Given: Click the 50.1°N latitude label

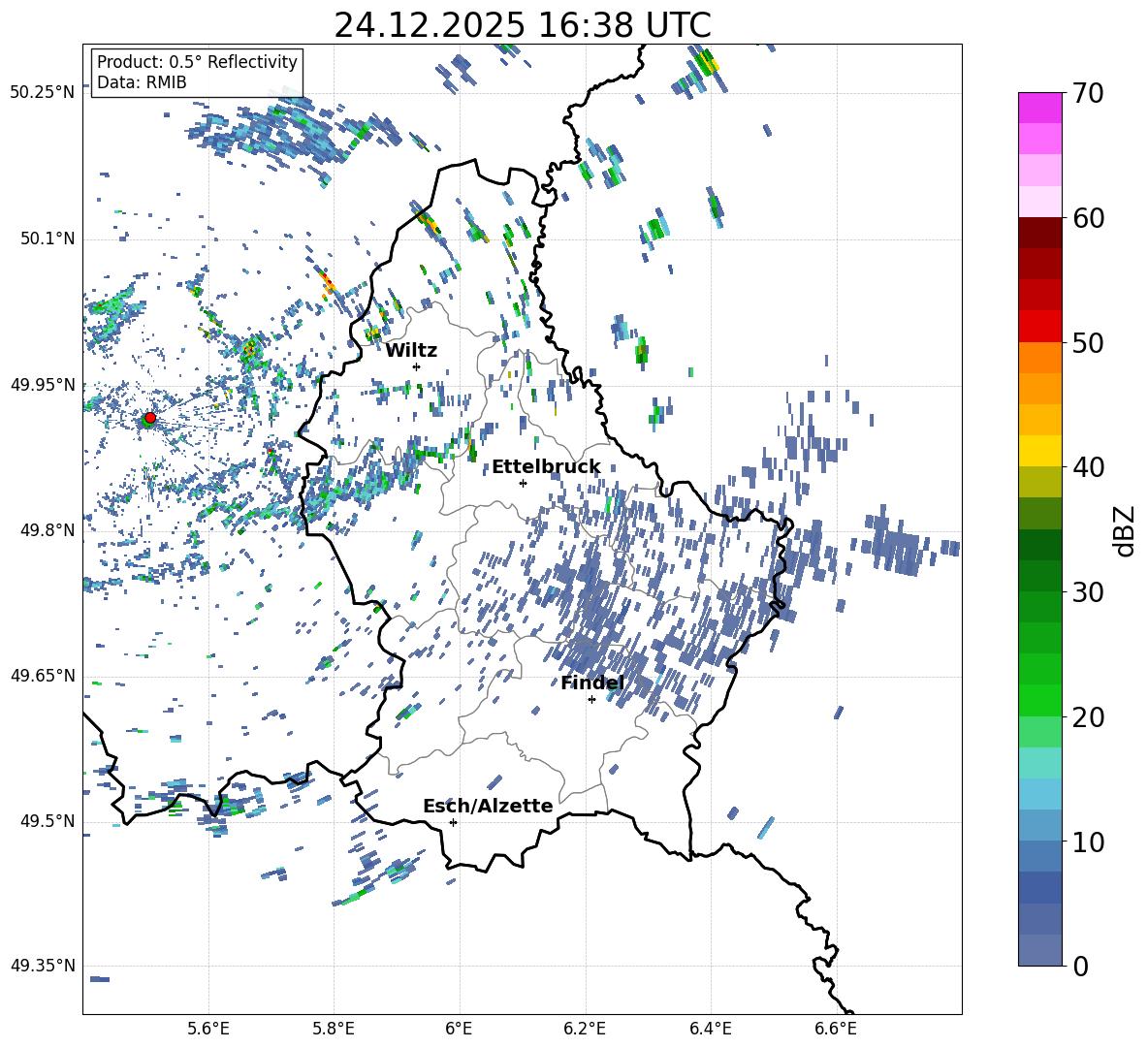Looking at the screenshot, I should coord(47,239).
